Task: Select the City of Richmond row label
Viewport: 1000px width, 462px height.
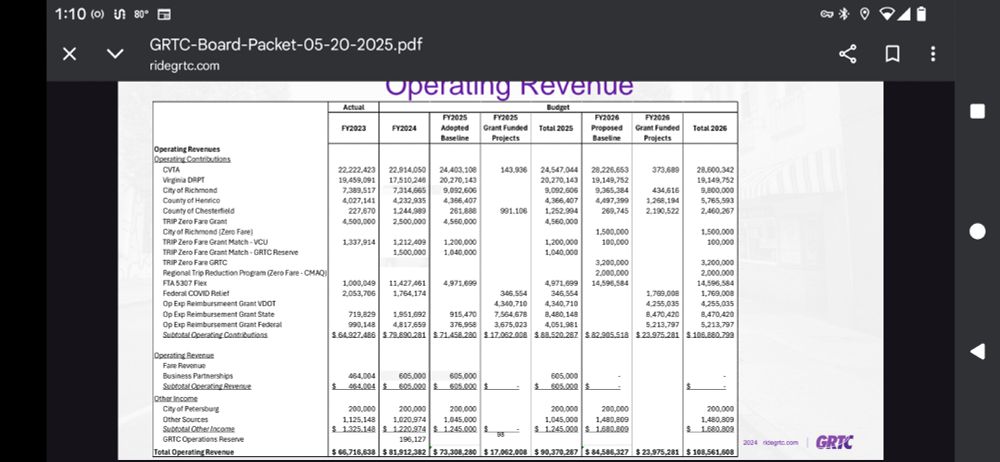Action: click(x=189, y=190)
